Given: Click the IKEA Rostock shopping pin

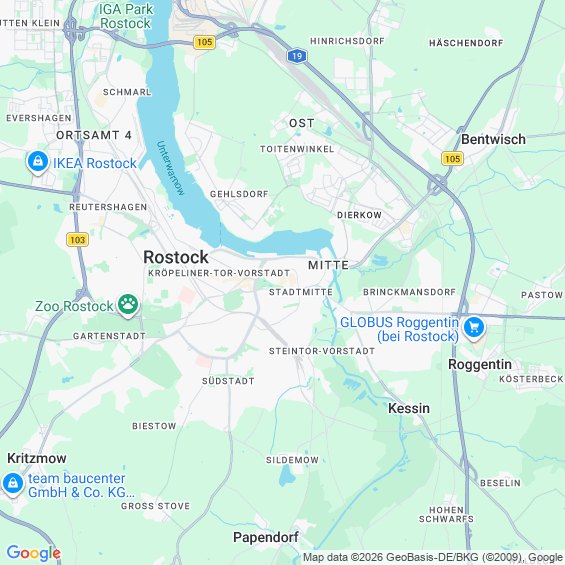Looking at the screenshot, I should pyautogui.click(x=38, y=163).
